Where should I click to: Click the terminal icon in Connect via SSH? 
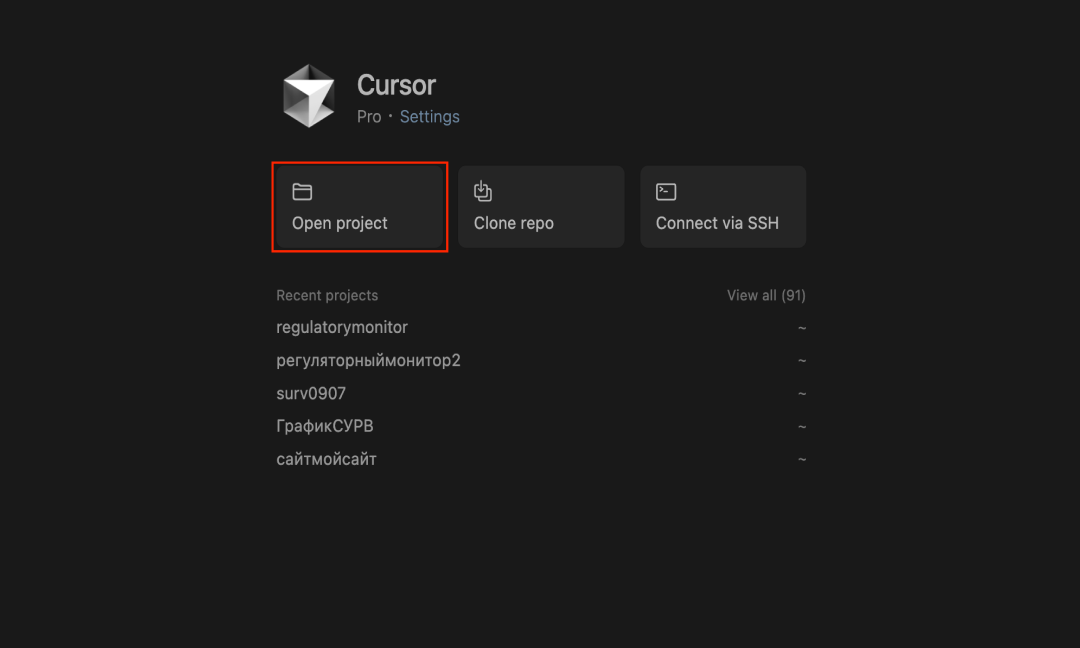[x=666, y=192]
